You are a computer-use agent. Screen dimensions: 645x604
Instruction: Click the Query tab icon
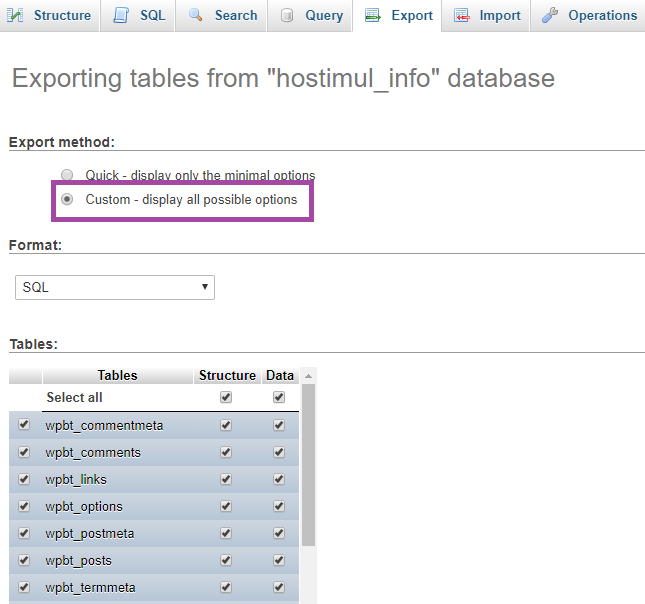[288, 15]
